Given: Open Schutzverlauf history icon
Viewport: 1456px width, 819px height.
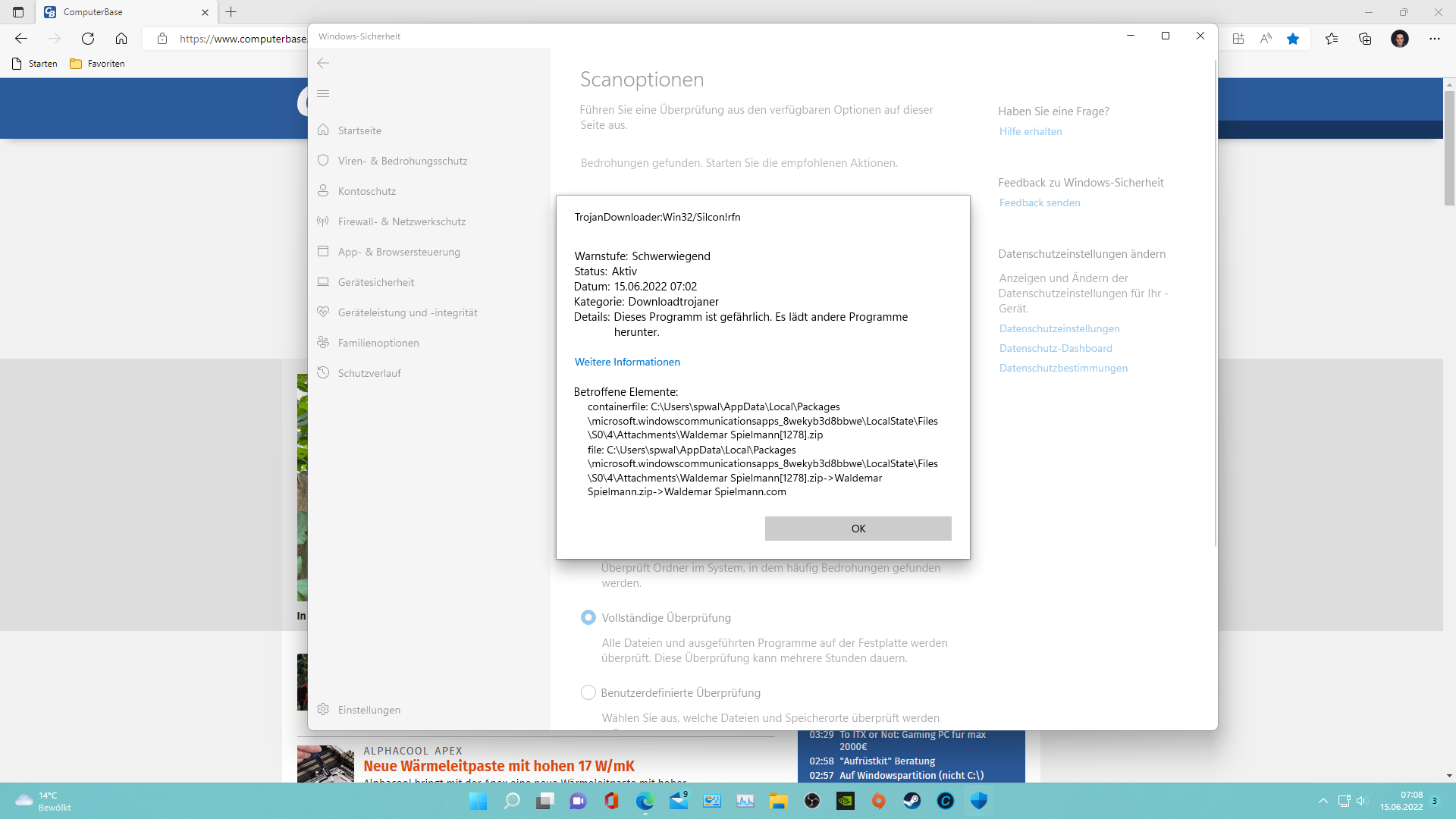Looking at the screenshot, I should (x=323, y=373).
